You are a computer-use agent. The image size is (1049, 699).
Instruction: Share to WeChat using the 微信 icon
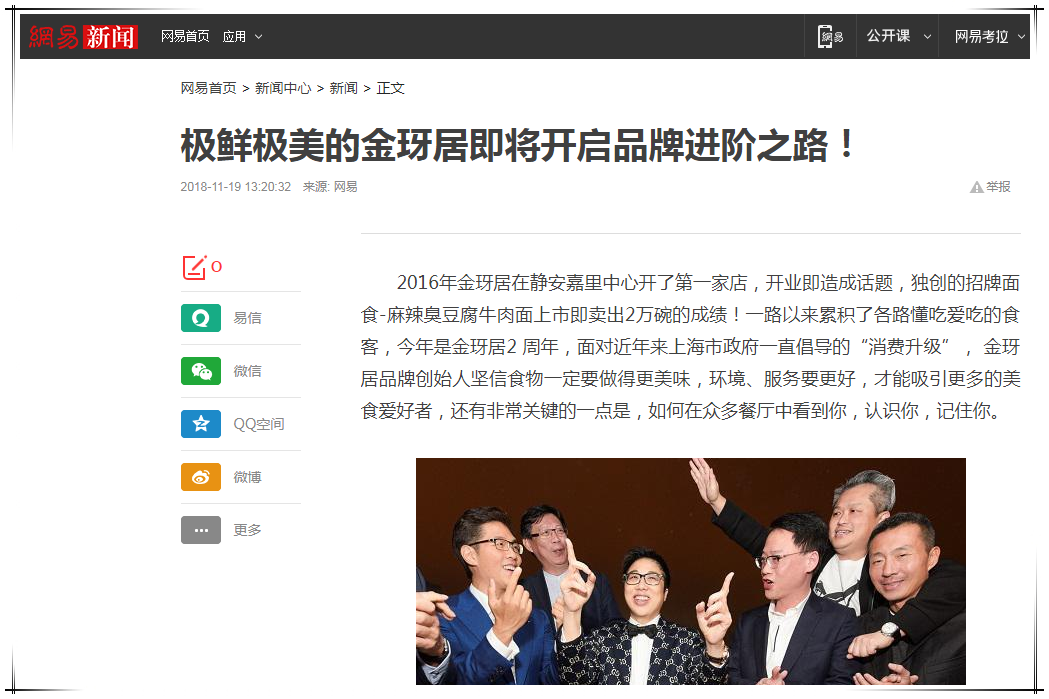(201, 371)
